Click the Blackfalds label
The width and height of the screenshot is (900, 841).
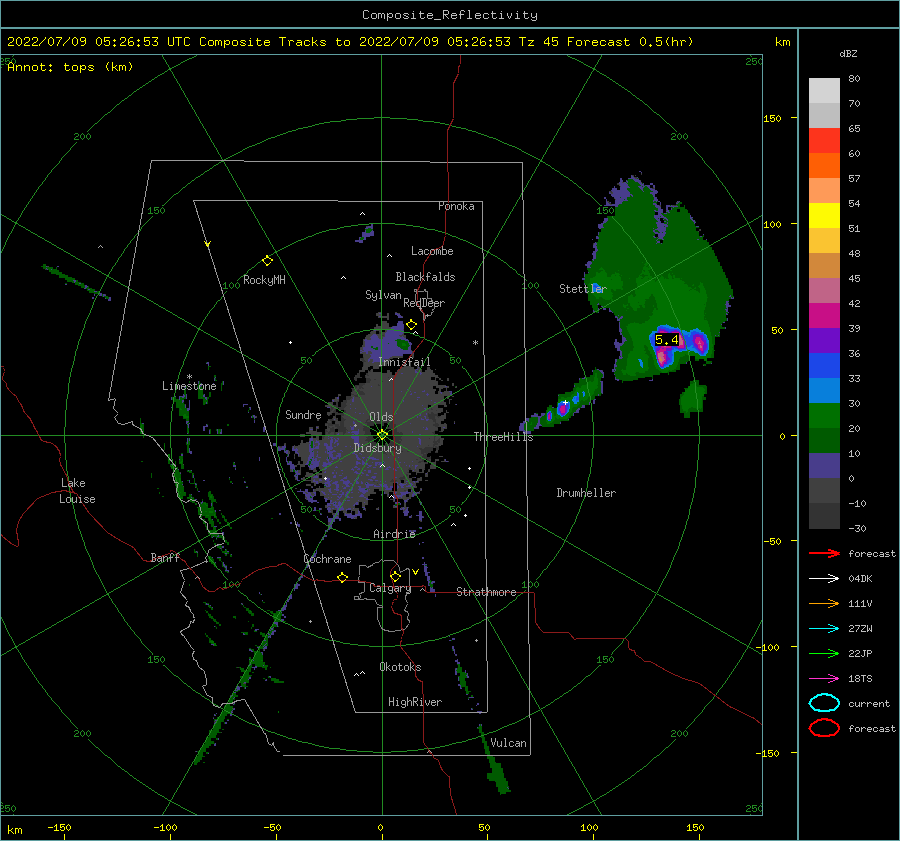pos(425,277)
